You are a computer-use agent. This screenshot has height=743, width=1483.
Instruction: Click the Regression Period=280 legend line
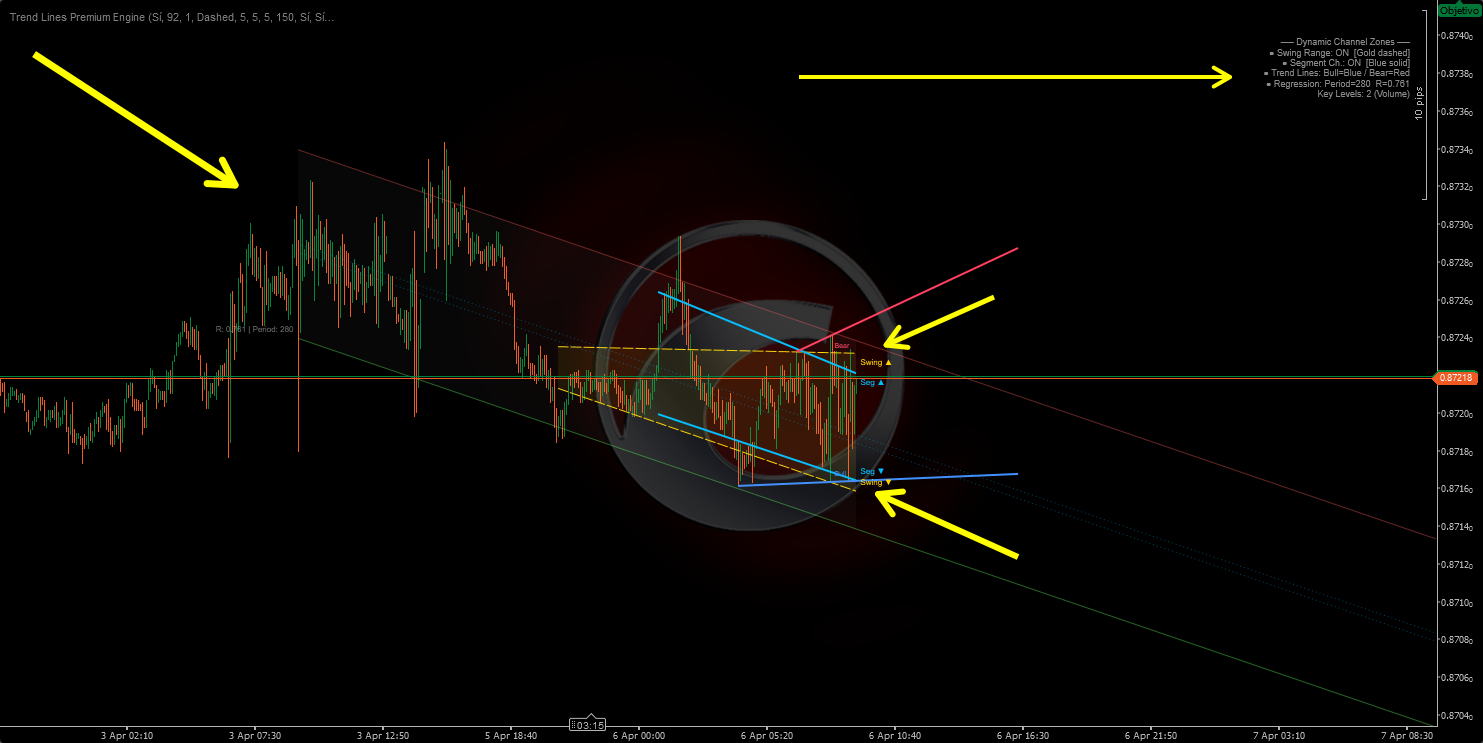1340,84
